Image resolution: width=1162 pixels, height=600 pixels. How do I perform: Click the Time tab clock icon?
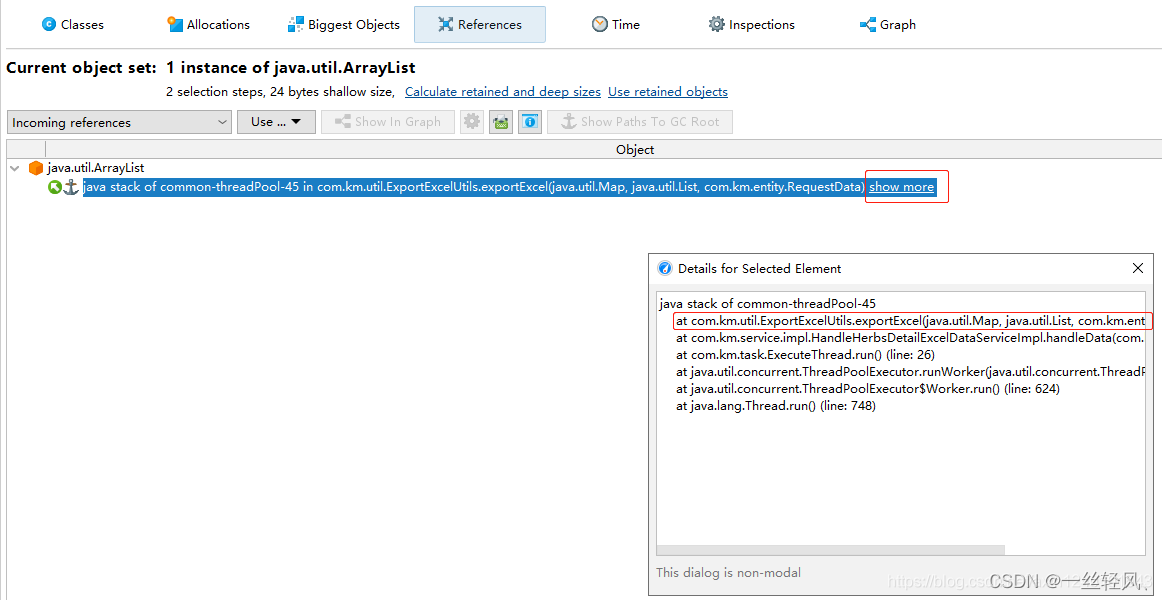click(x=600, y=24)
